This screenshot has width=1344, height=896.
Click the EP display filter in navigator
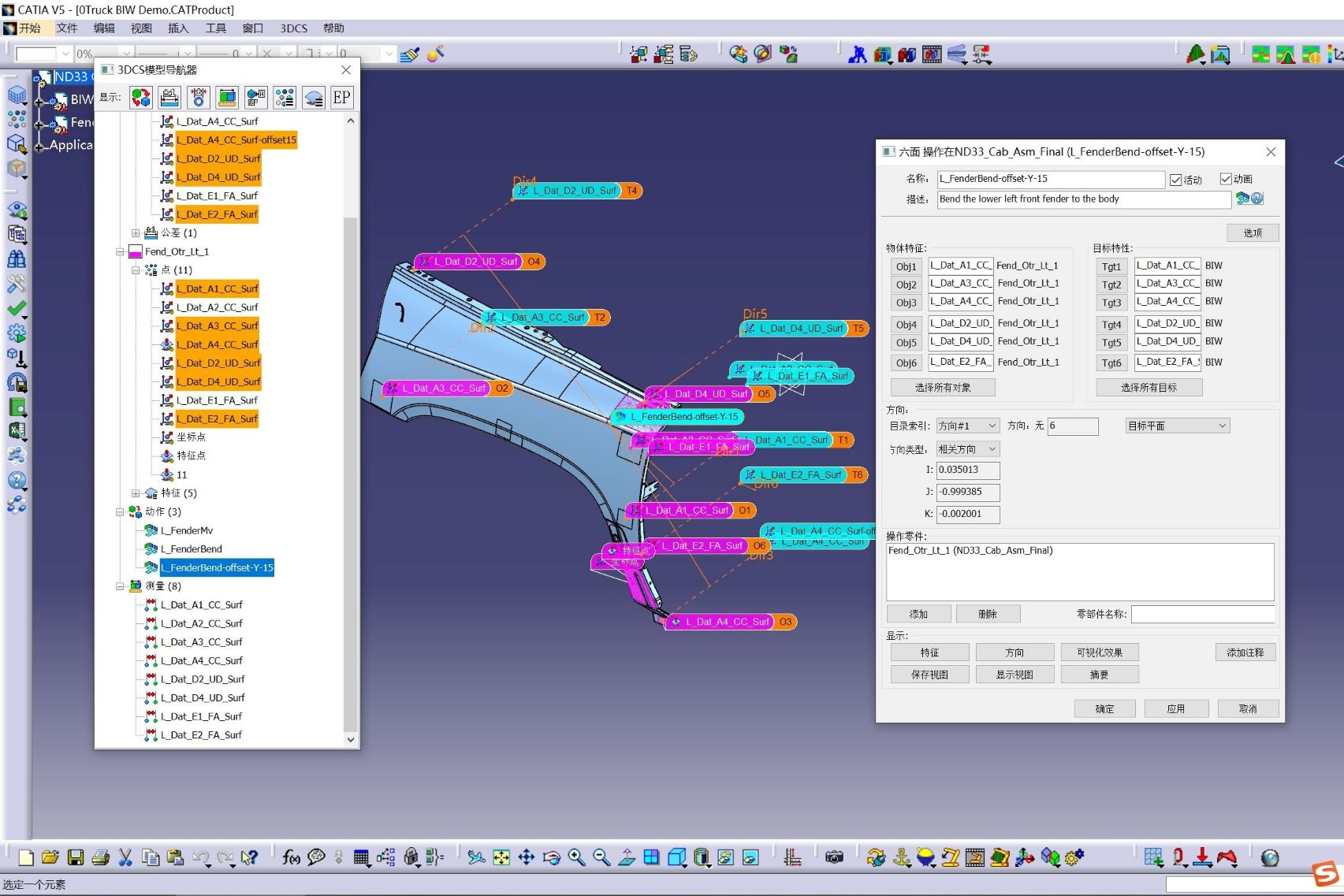click(341, 98)
